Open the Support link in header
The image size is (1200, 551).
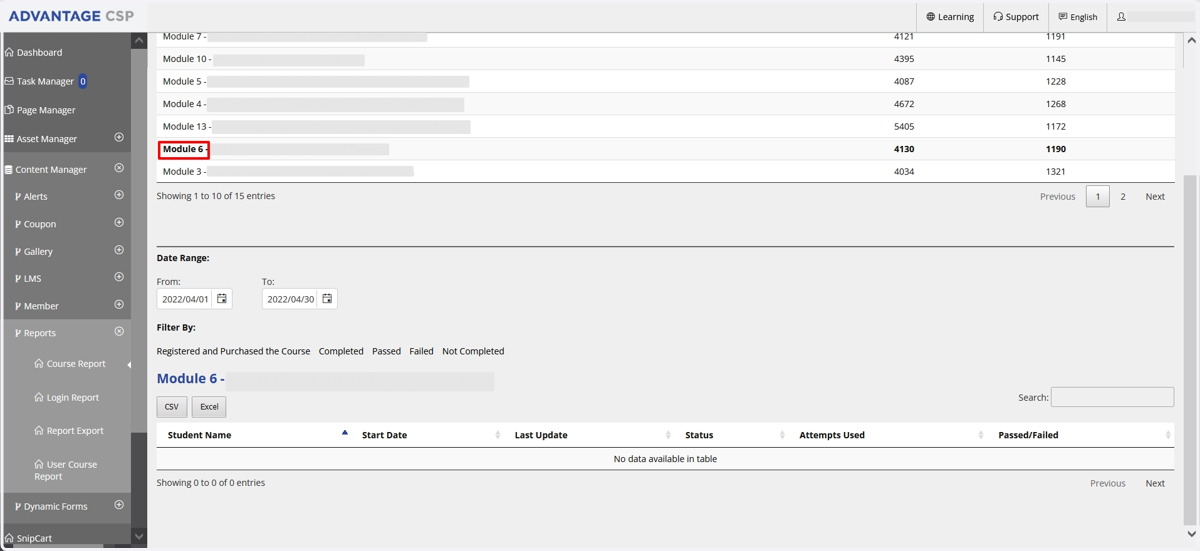point(1016,17)
